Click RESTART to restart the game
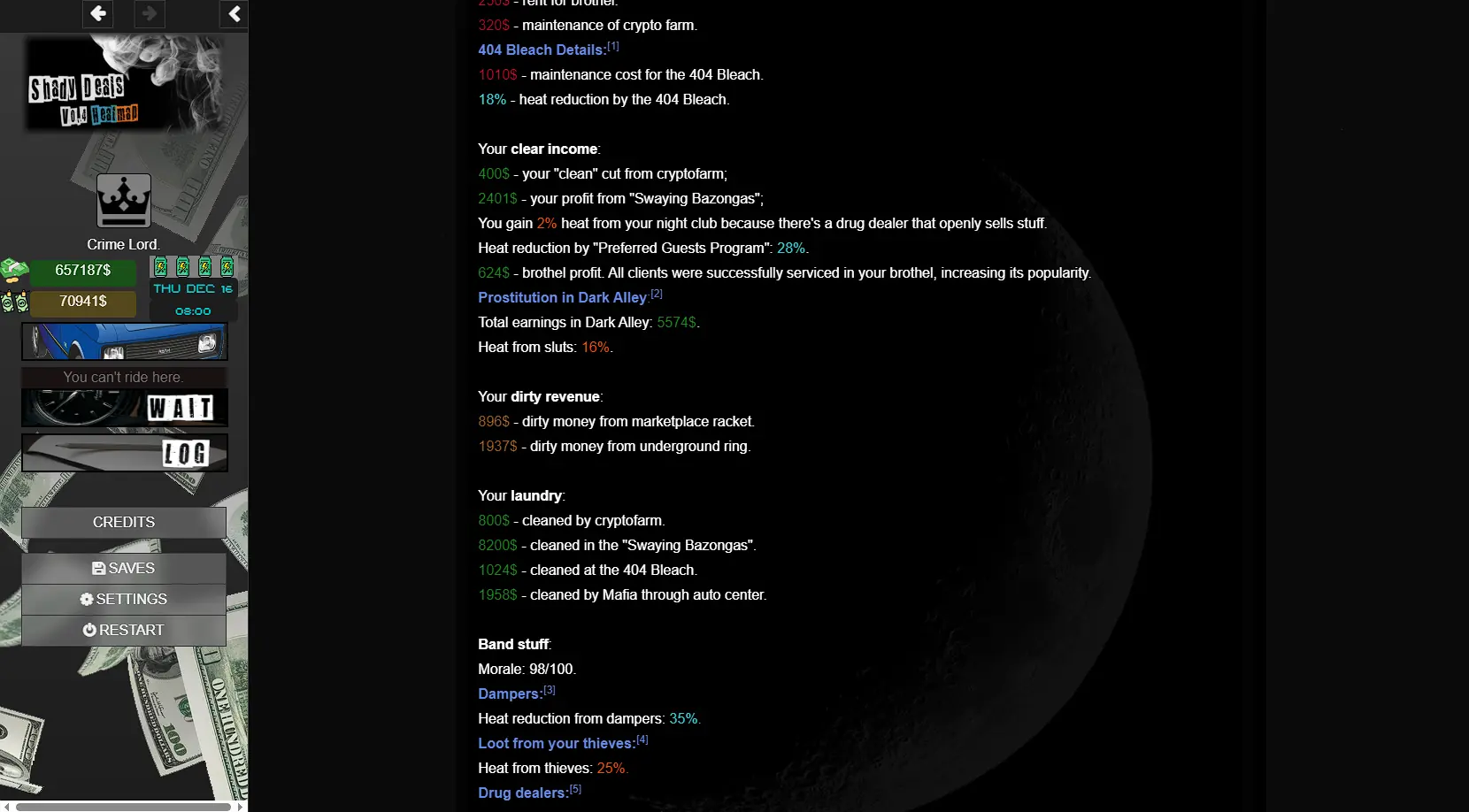This screenshot has height=812, width=1469. click(x=124, y=631)
